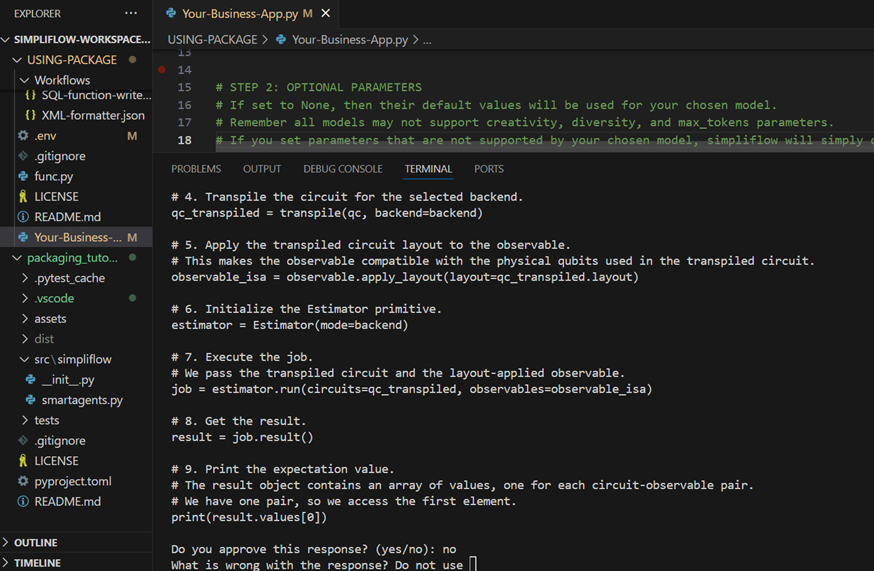The width and height of the screenshot is (874, 571).
Task: Switch to the OUTPUT panel tab
Action: point(262,169)
